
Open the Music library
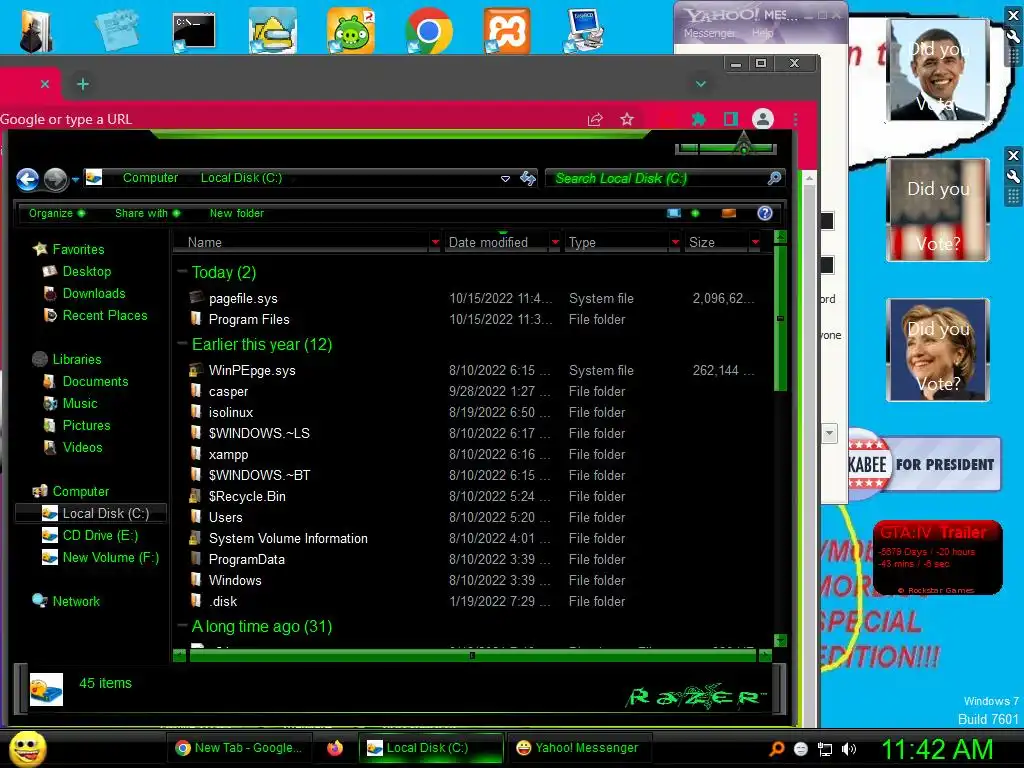click(x=80, y=404)
